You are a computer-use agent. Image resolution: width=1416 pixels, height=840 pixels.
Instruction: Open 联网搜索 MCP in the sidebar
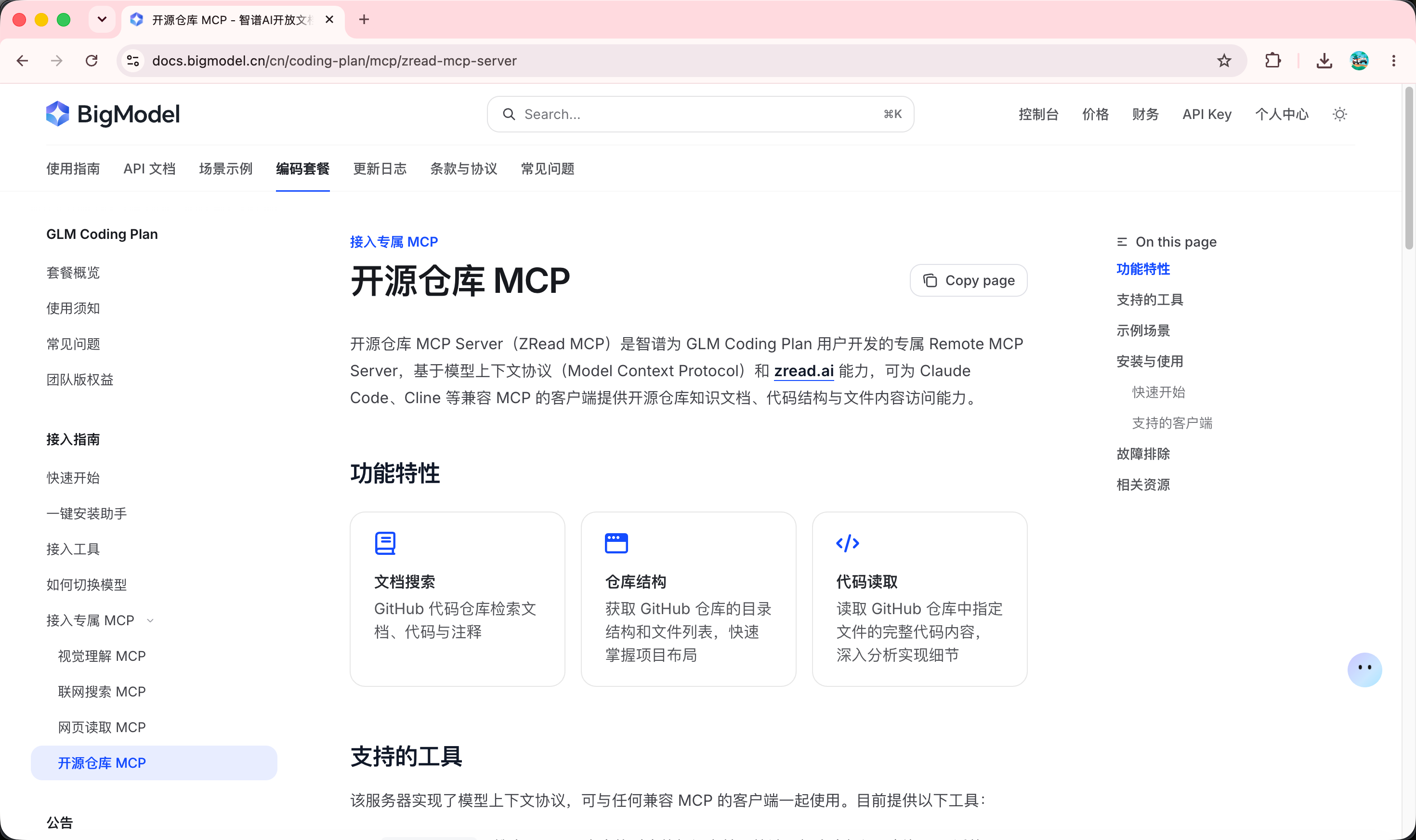(x=102, y=692)
